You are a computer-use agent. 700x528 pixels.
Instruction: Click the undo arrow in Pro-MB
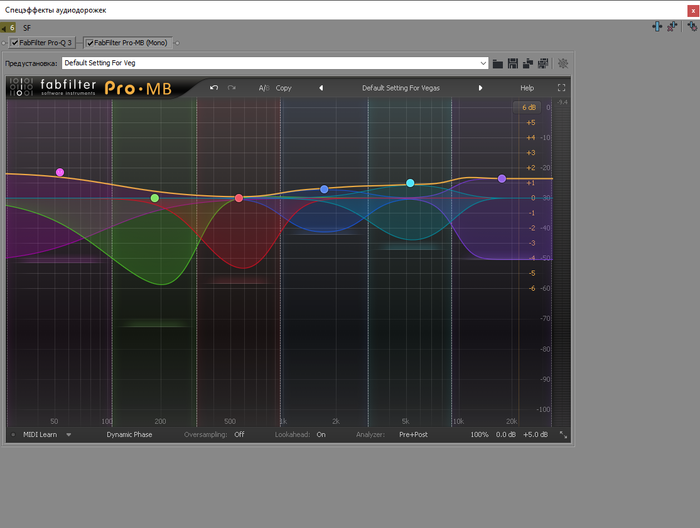[x=213, y=88]
